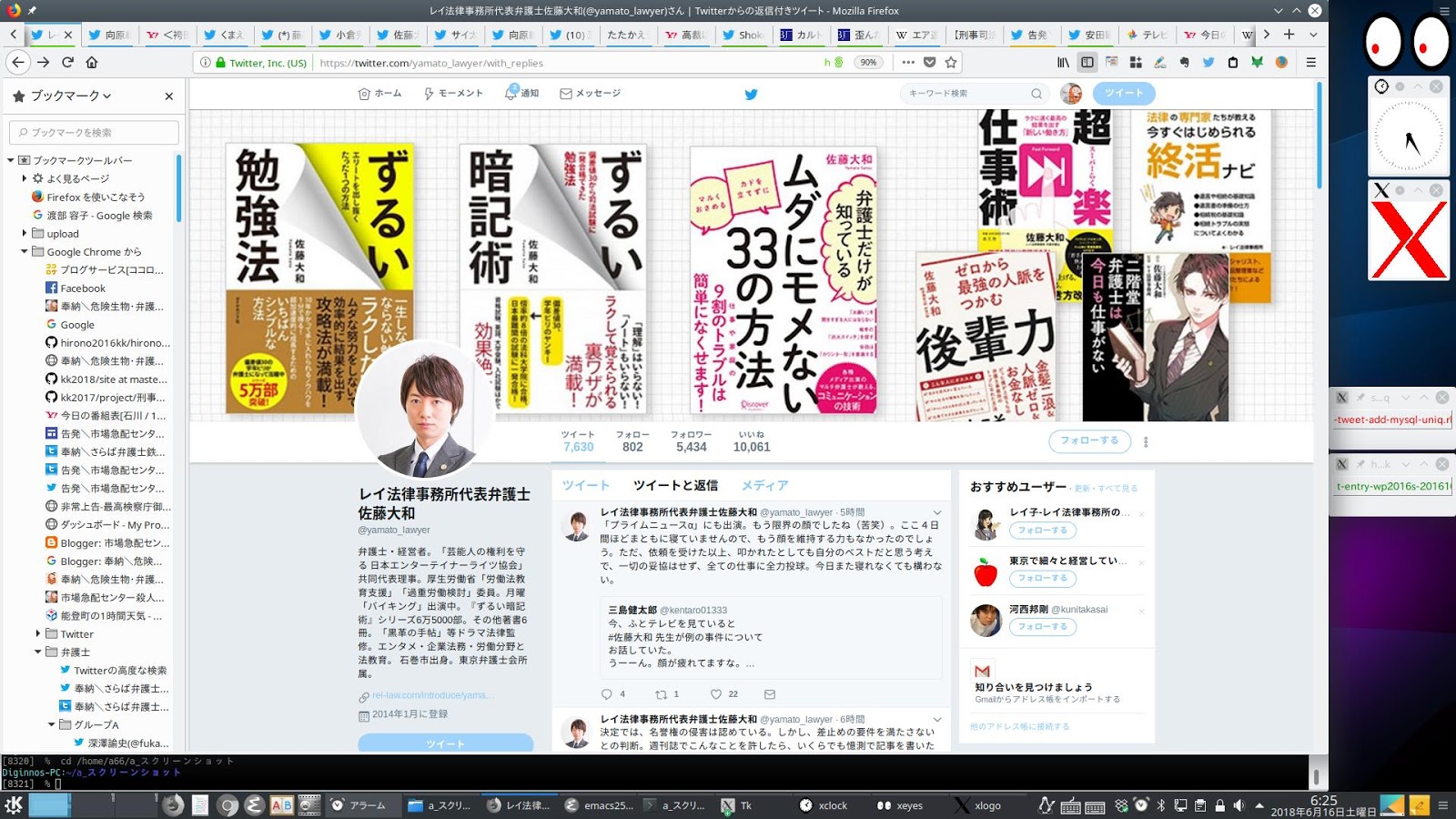Image resolution: width=1456 pixels, height=819 pixels.
Task: Open the rei-law.com profile link
Action: (x=433, y=695)
